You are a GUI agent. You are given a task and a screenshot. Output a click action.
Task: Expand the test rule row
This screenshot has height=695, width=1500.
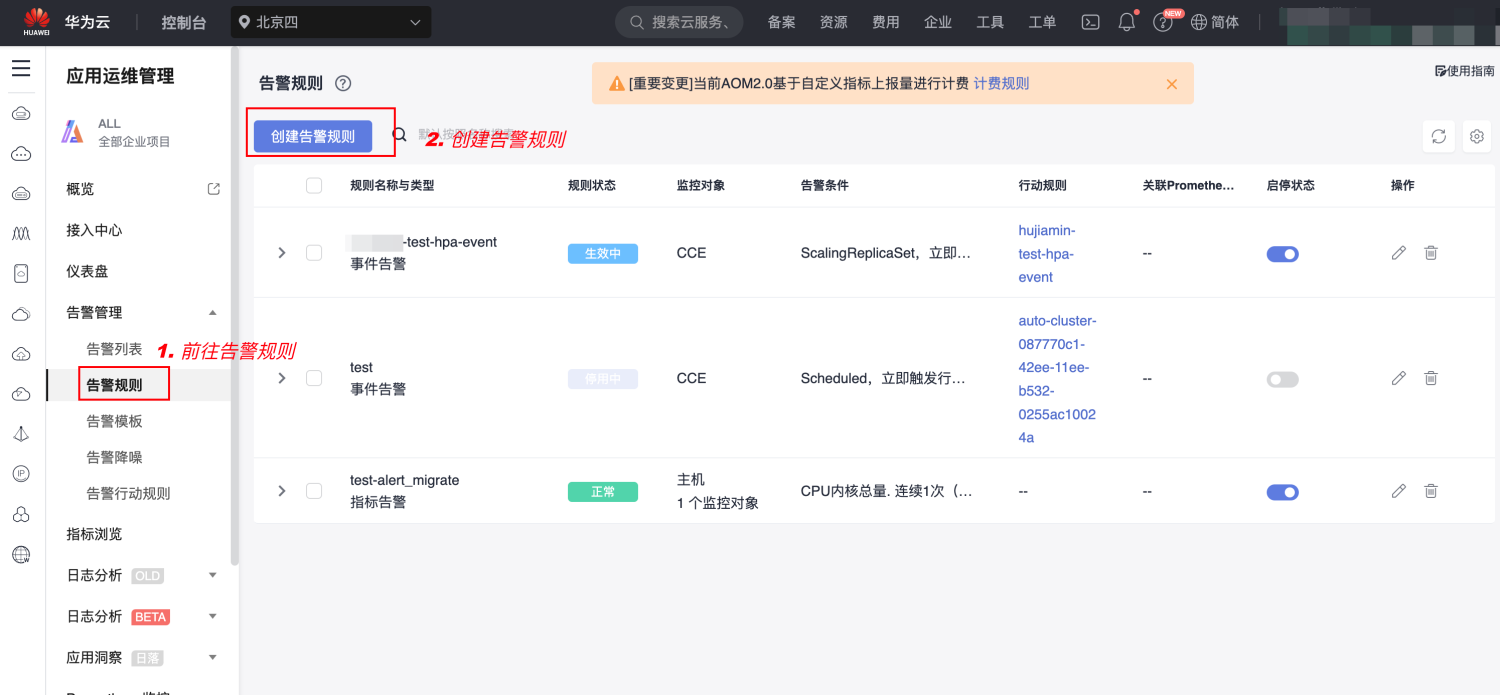pyautogui.click(x=282, y=378)
